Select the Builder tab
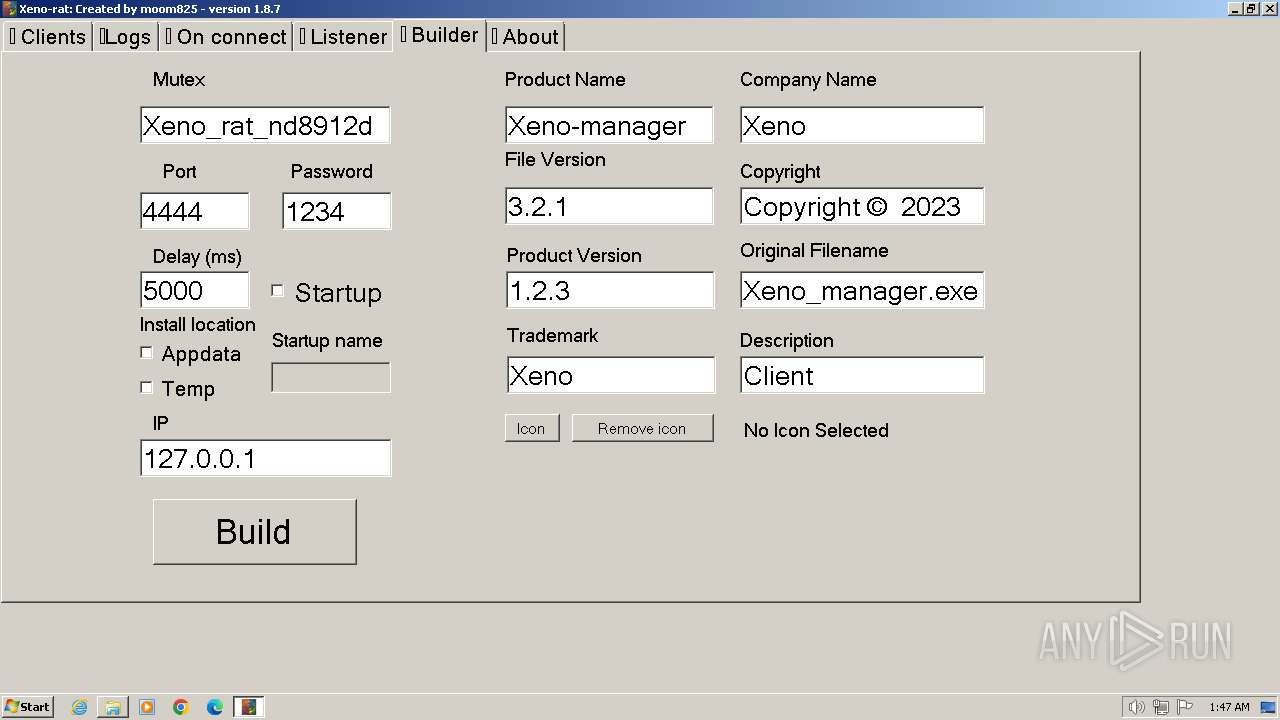The width and height of the screenshot is (1280, 720). tap(440, 35)
